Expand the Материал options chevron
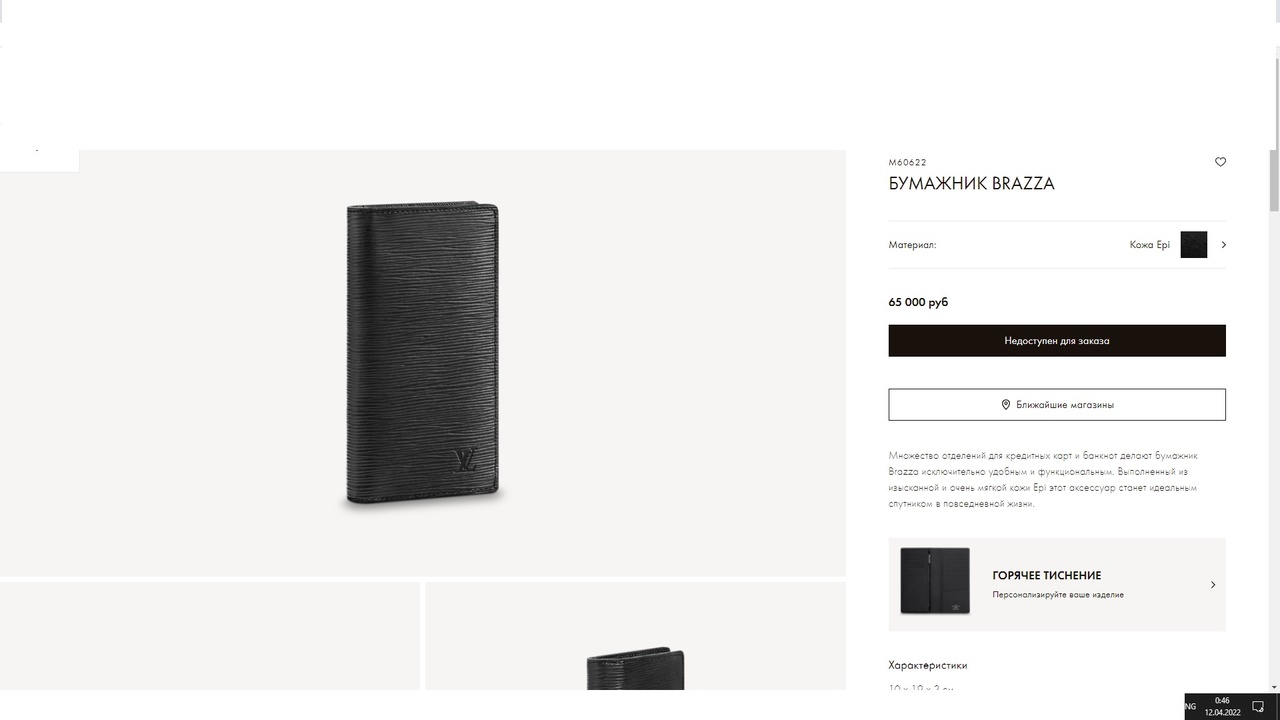1280x720 pixels. click(1223, 245)
